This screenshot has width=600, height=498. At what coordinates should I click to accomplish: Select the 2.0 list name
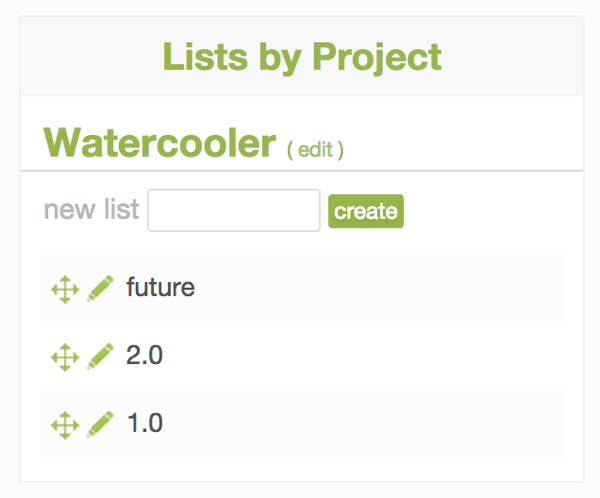(x=144, y=355)
